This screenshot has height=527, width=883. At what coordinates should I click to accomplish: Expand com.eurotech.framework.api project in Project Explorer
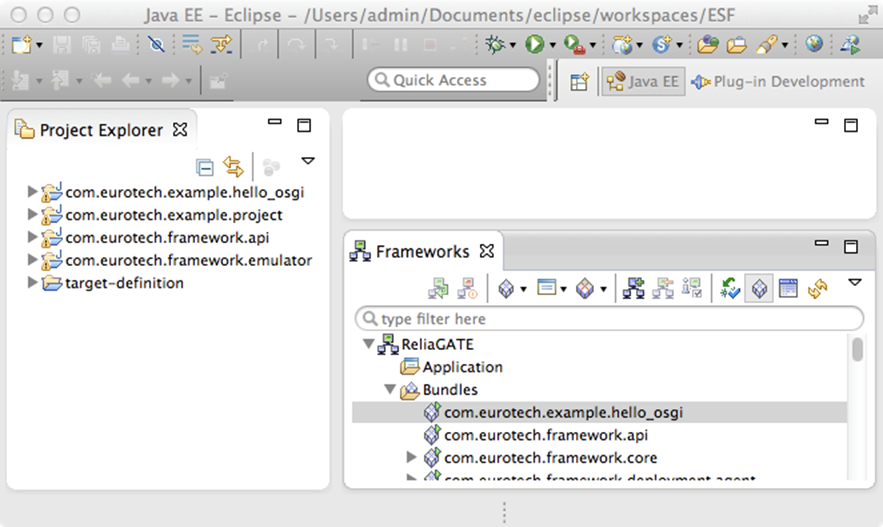(x=32, y=237)
